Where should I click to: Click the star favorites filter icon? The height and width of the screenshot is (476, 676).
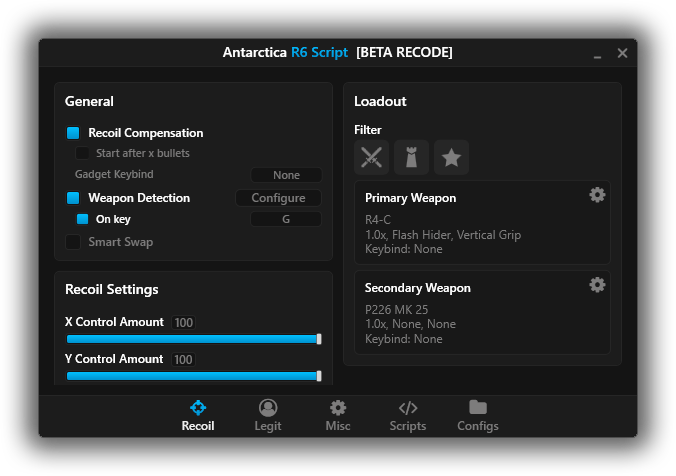pos(451,157)
